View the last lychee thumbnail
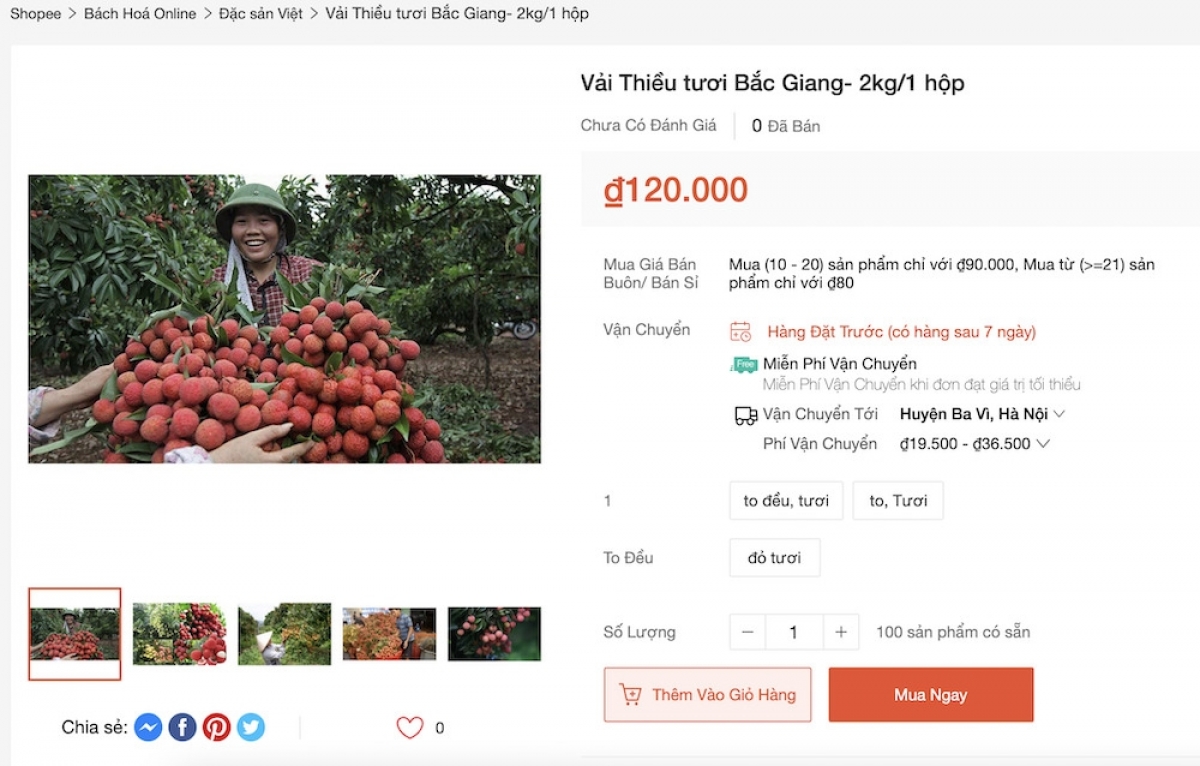The width and height of the screenshot is (1200, 766). pos(494,634)
